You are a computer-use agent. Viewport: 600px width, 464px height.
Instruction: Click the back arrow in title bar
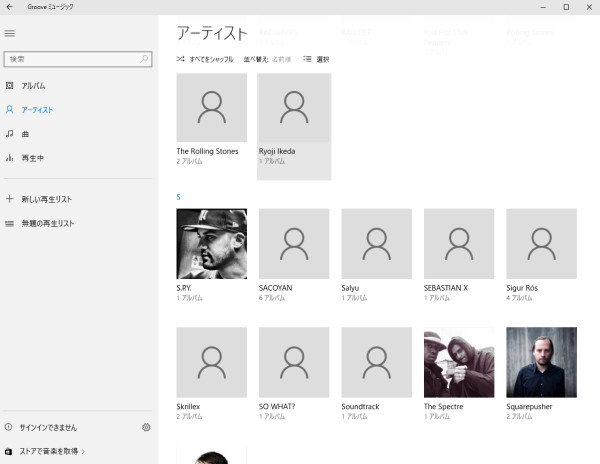click(x=10, y=7)
